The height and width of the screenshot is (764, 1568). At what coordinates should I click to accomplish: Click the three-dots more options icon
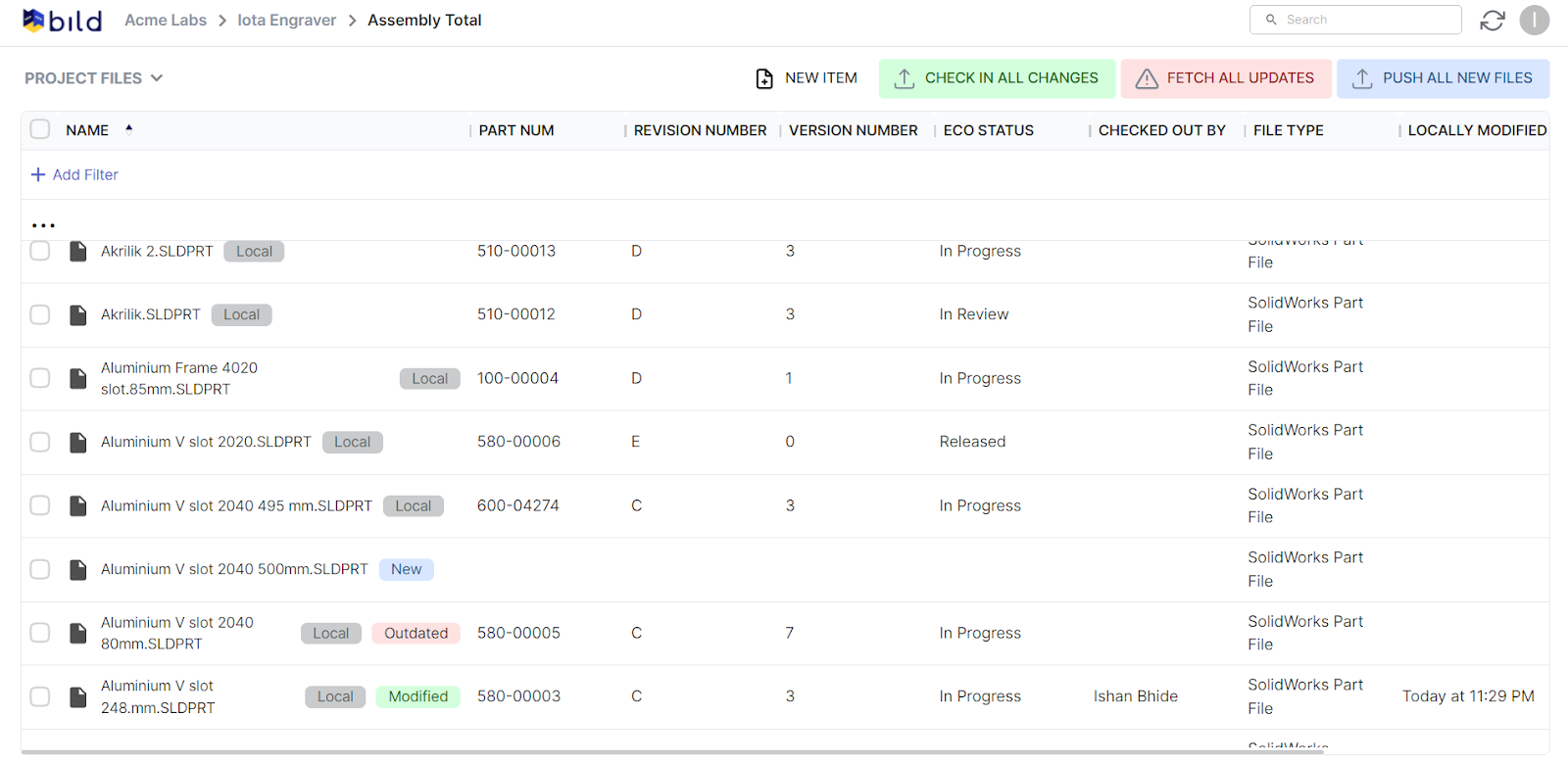(x=43, y=225)
